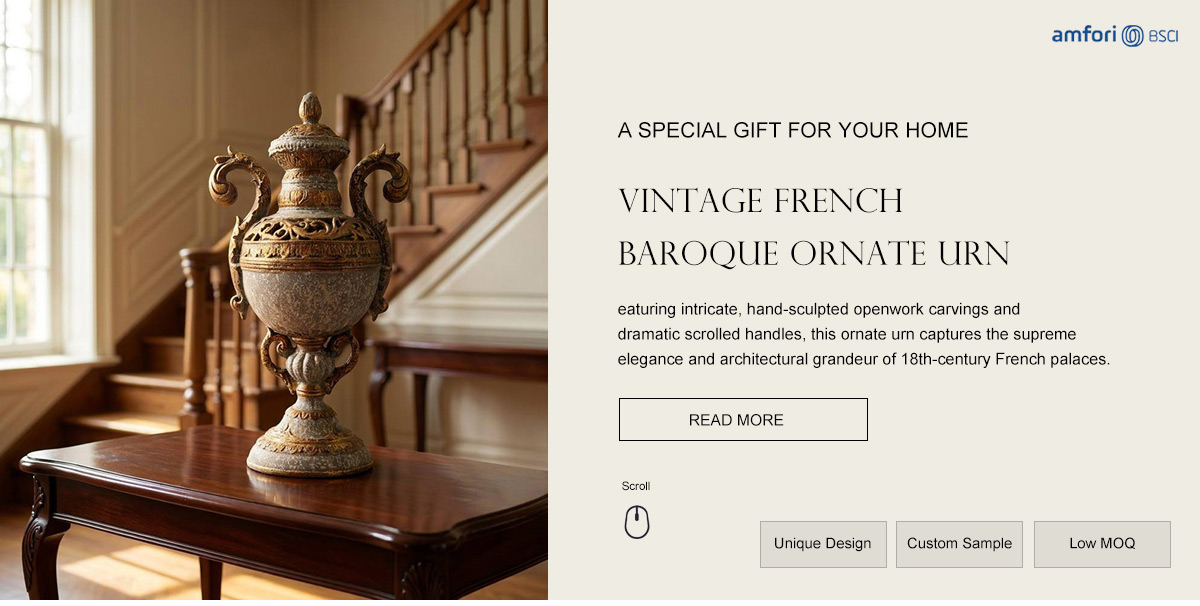Screen dimensions: 1200x606
Task: Click the BSCI text in the logo
Action: [x=1163, y=37]
